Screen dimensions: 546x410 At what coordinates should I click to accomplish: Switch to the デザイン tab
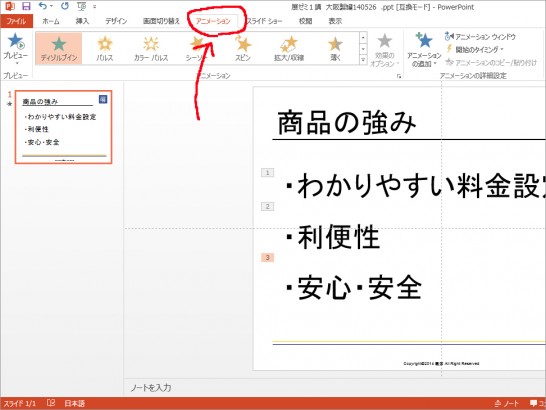pos(116,21)
